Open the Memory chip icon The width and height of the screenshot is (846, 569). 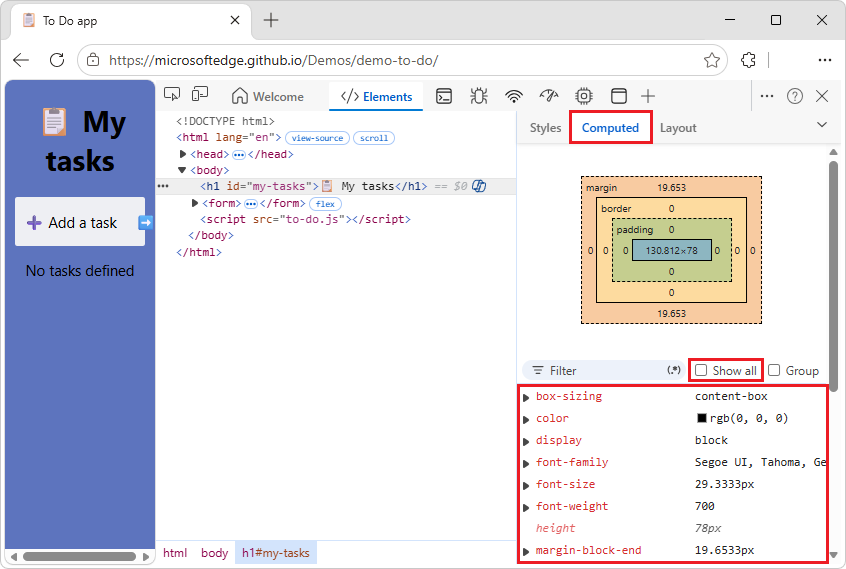click(x=583, y=97)
